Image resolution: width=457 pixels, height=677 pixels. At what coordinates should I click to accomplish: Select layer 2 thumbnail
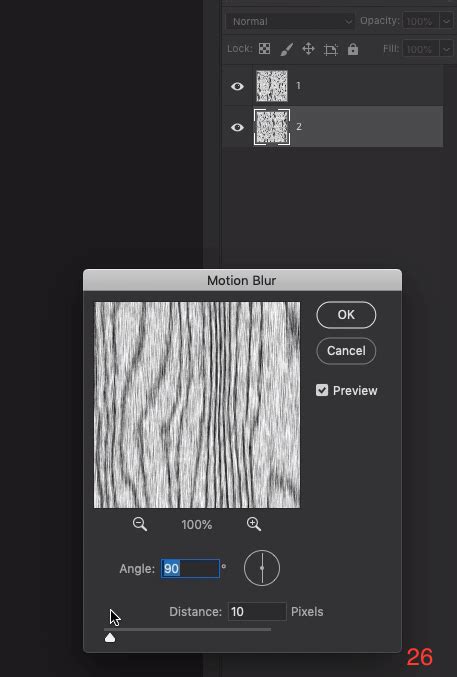[272, 127]
